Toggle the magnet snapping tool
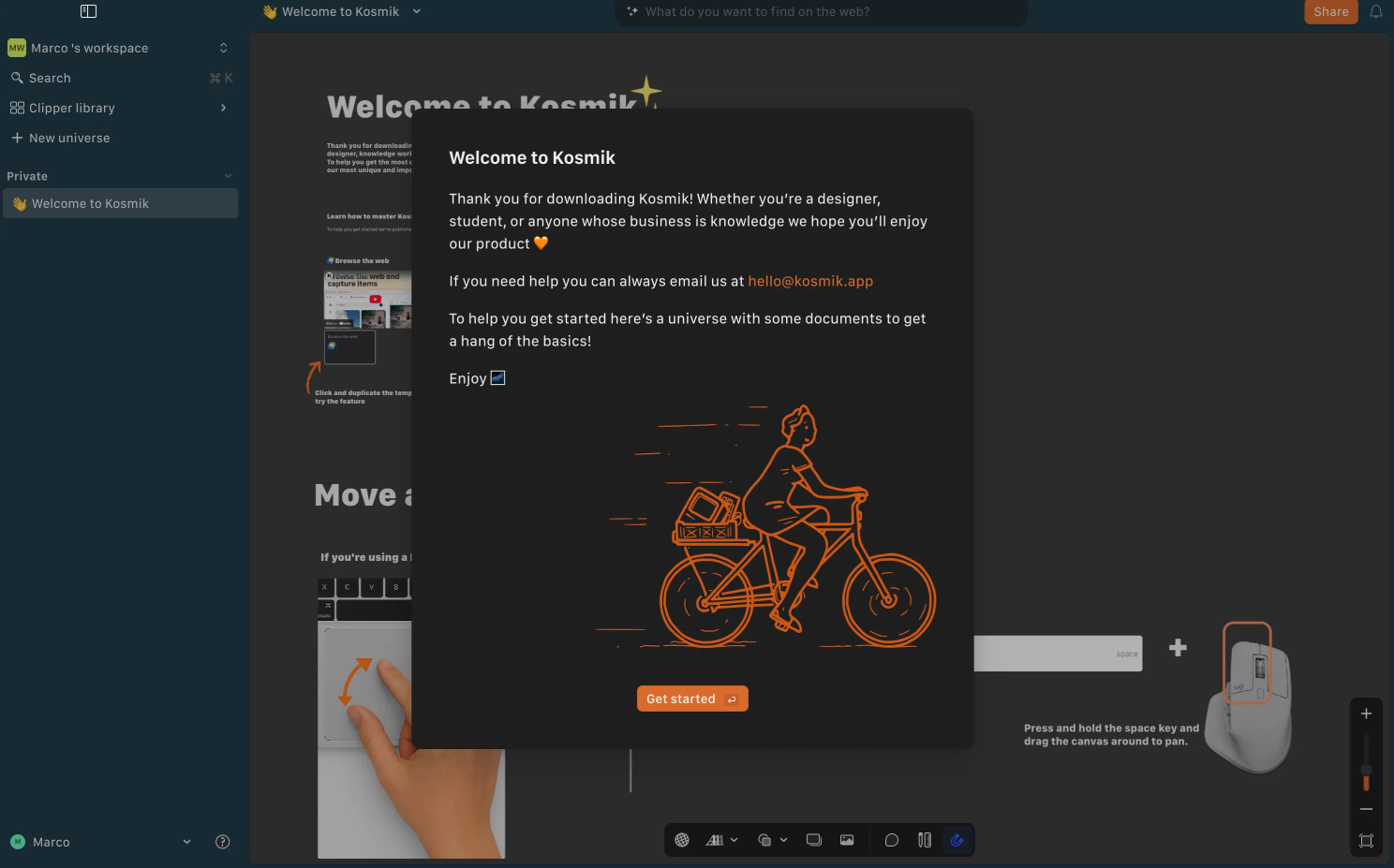This screenshot has width=1394, height=868. (x=957, y=840)
